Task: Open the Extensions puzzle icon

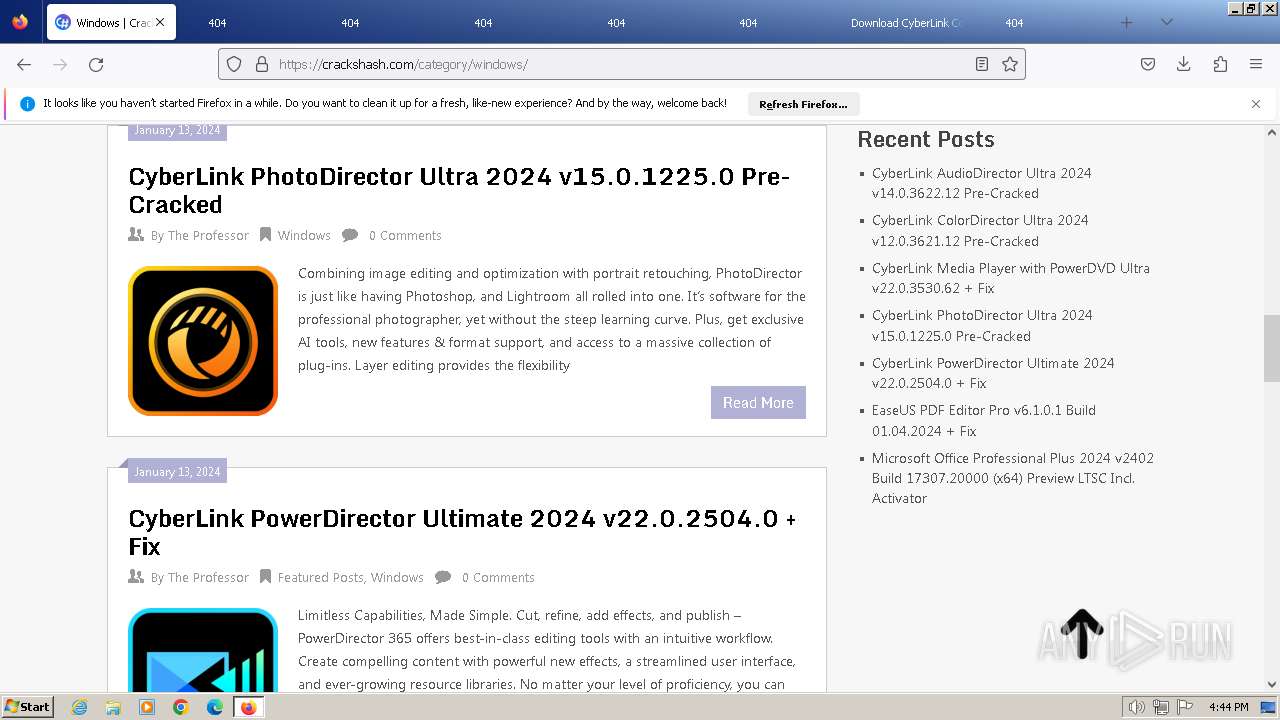Action: click(x=1220, y=64)
